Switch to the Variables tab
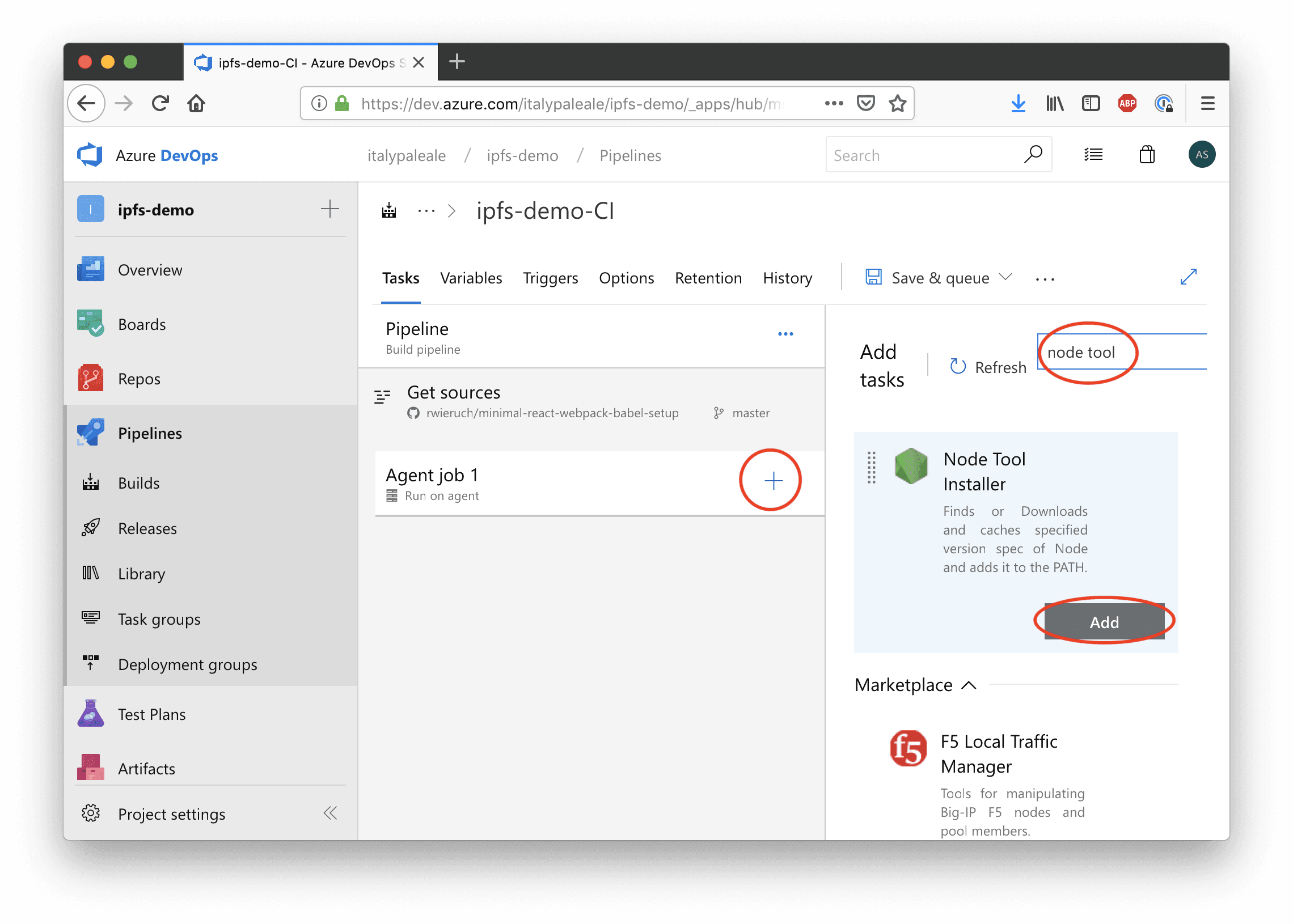Image resolution: width=1293 pixels, height=924 pixels. coord(471,278)
